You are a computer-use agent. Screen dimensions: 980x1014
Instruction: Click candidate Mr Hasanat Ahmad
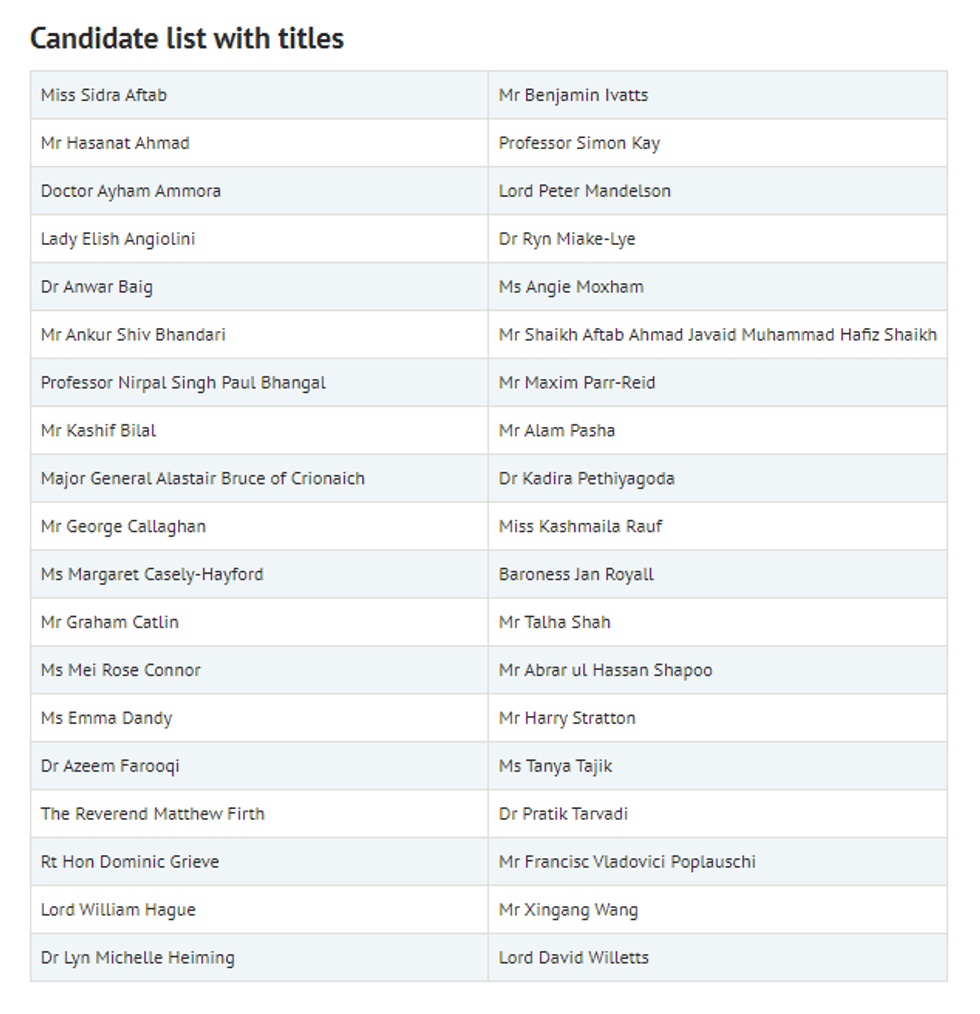115,143
